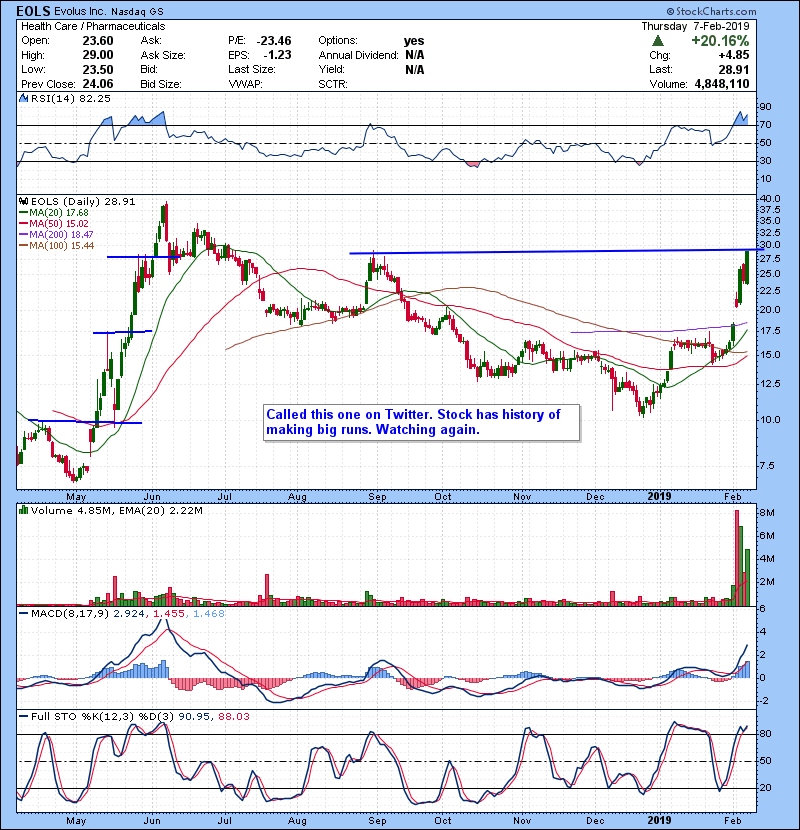Click the stochastic %D value 88.03
The height and width of the screenshot is (830, 800).
pos(233,717)
